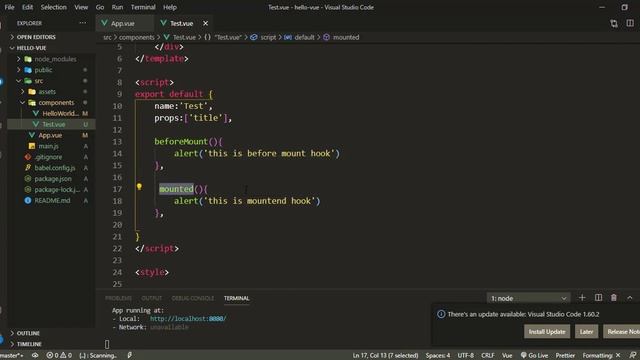Click 'default' breadcrumb segment
The width and height of the screenshot is (640, 360).
[304, 37]
